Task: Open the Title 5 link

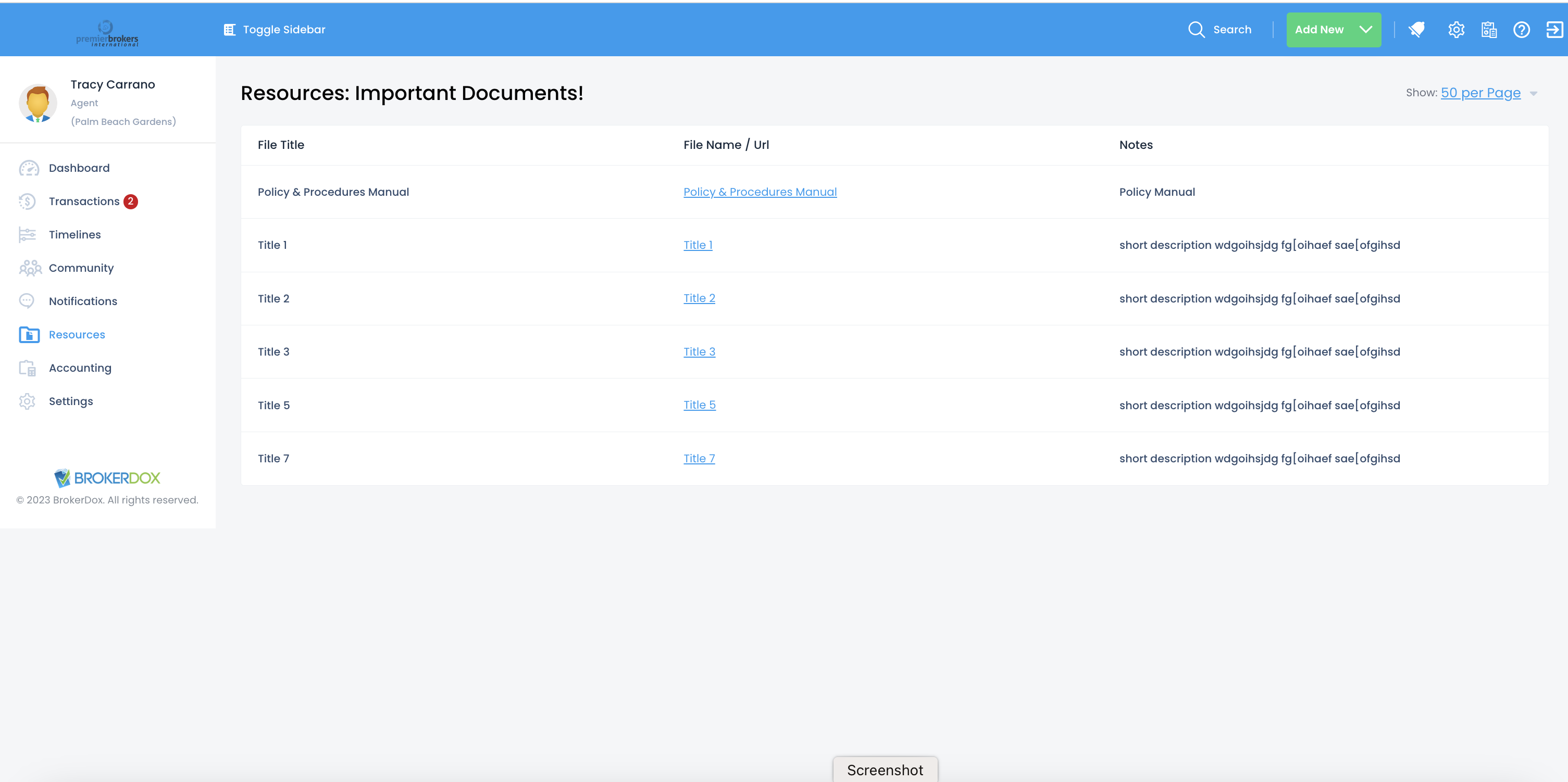Action: coord(700,405)
